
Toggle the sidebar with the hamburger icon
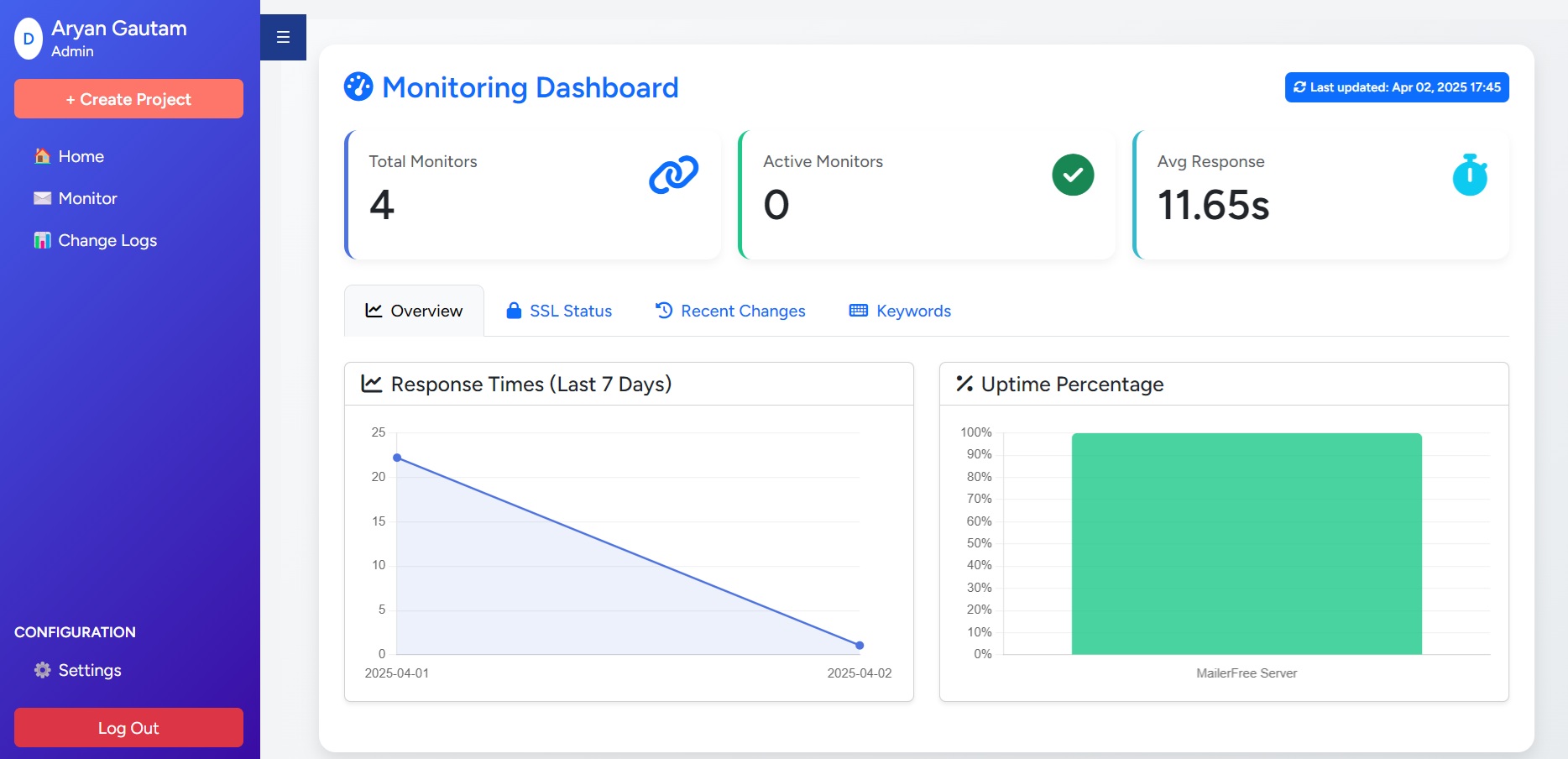(x=283, y=37)
